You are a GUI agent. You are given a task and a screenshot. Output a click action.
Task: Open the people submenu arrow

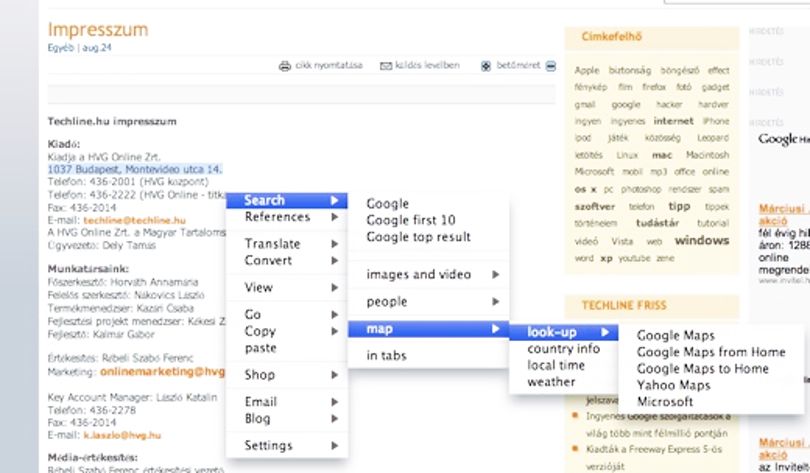(495, 302)
